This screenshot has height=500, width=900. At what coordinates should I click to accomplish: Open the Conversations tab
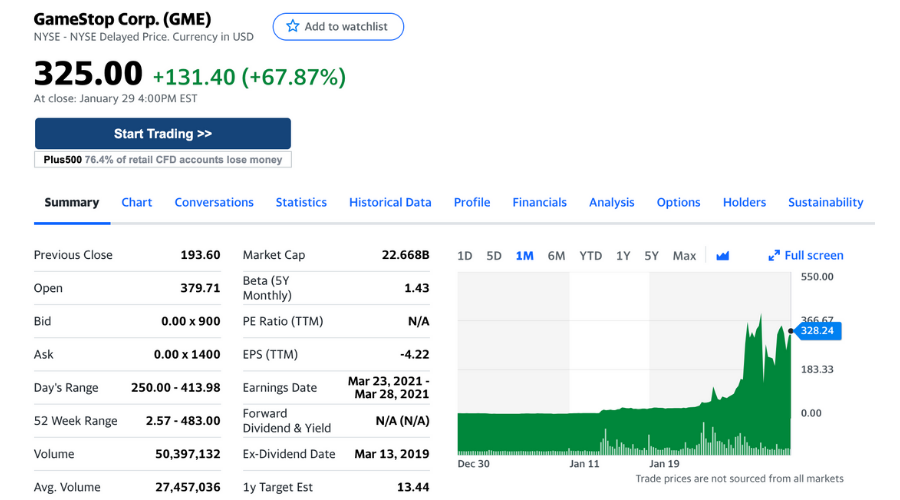(214, 202)
